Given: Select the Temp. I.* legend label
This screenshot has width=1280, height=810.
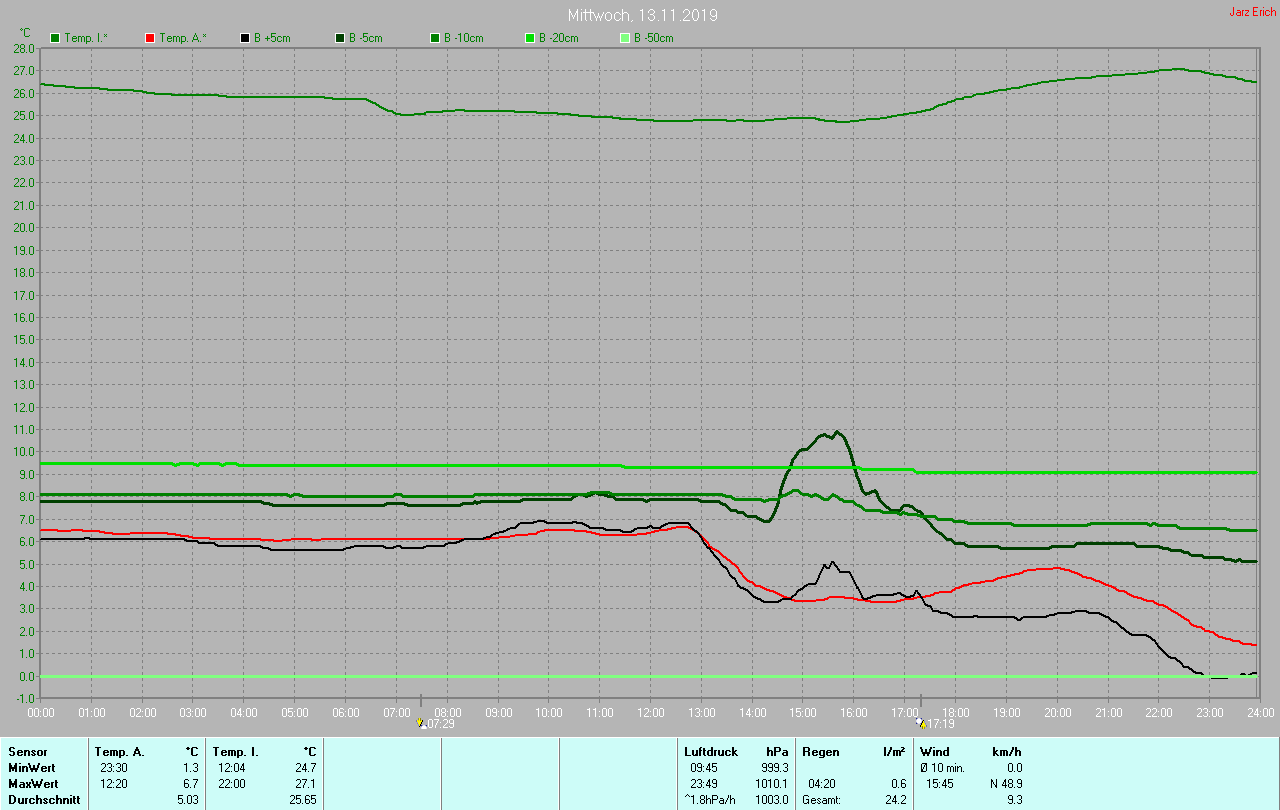Looking at the screenshot, I should [x=88, y=38].
